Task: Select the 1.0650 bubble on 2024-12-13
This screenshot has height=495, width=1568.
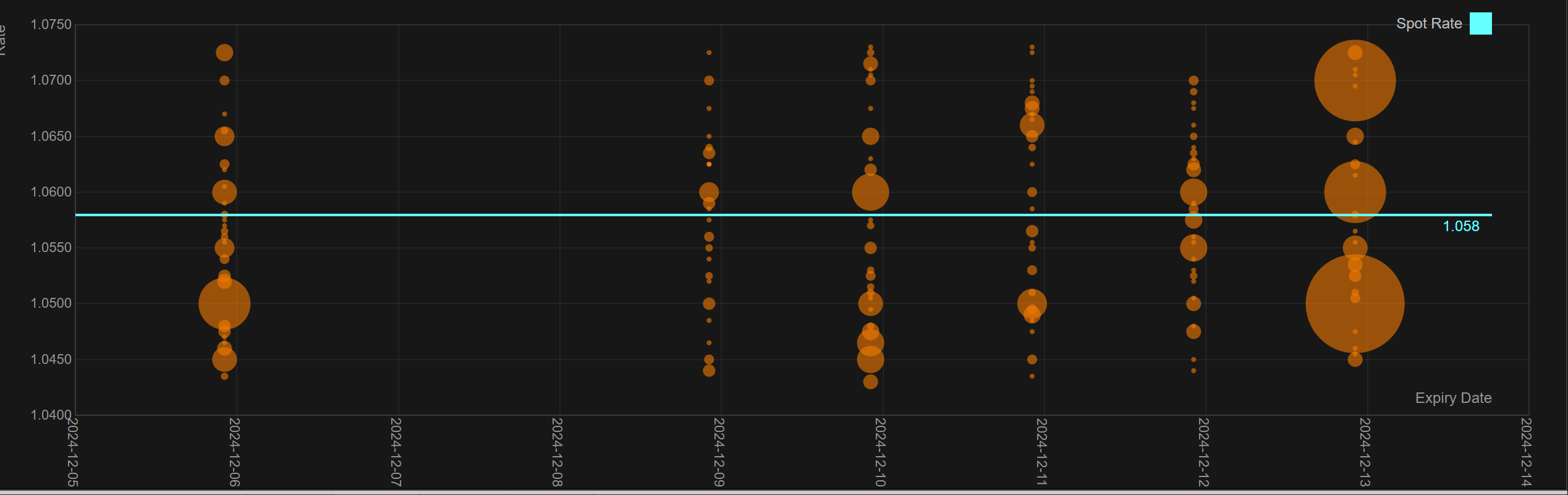Action: pyautogui.click(x=1355, y=136)
